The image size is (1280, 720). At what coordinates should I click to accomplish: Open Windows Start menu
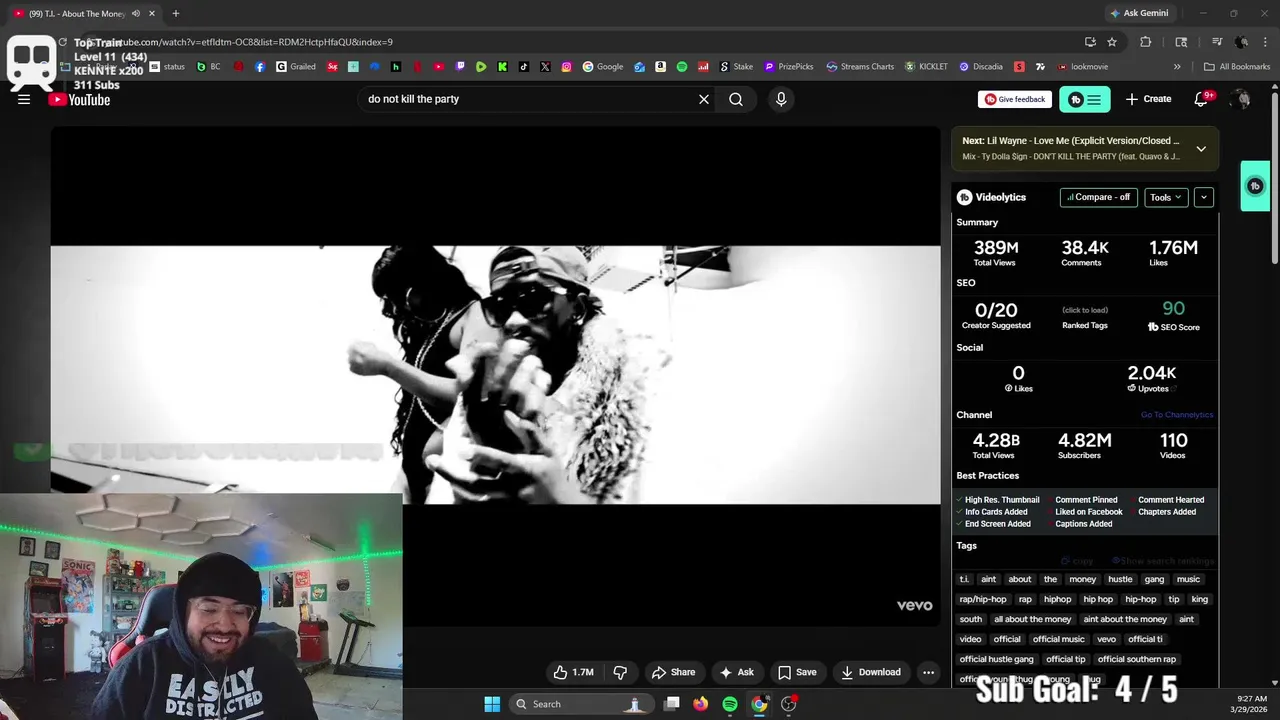[x=492, y=704]
